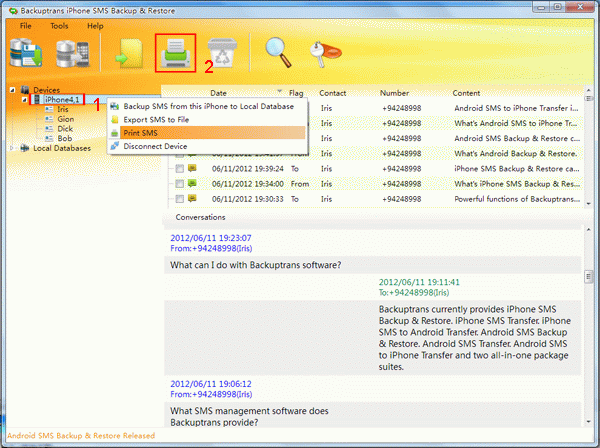Viewport: 600px width, 448px height.
Task: Click message 'What can I do with Backuptrans software?'
Action: (256, 265)
